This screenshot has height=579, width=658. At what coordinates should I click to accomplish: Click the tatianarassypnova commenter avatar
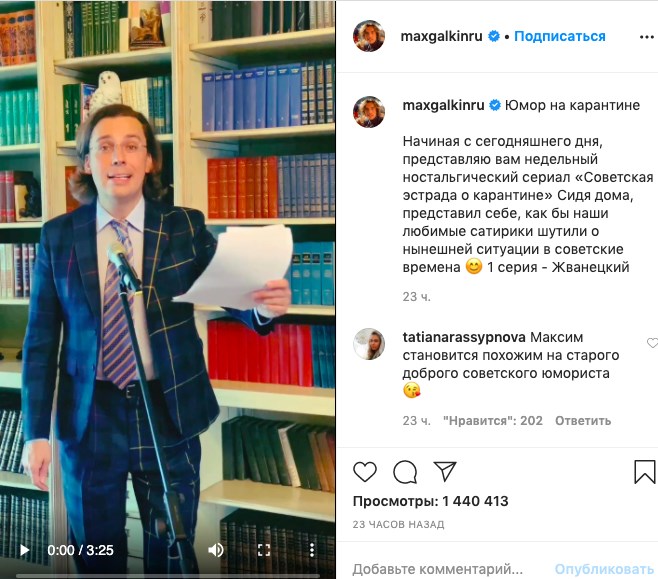pos(369,344)
